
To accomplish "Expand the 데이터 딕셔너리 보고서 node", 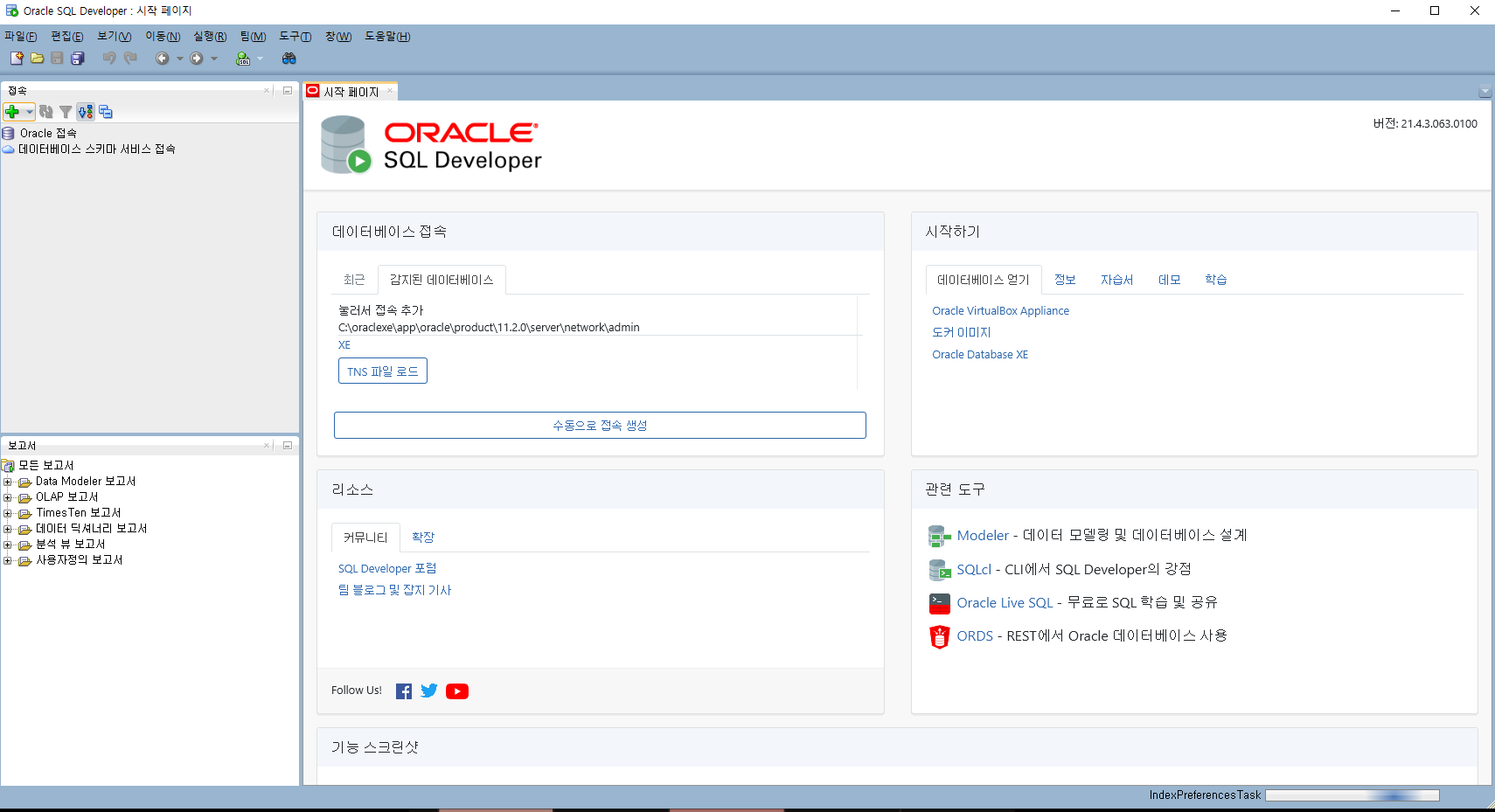I will 7,529.
